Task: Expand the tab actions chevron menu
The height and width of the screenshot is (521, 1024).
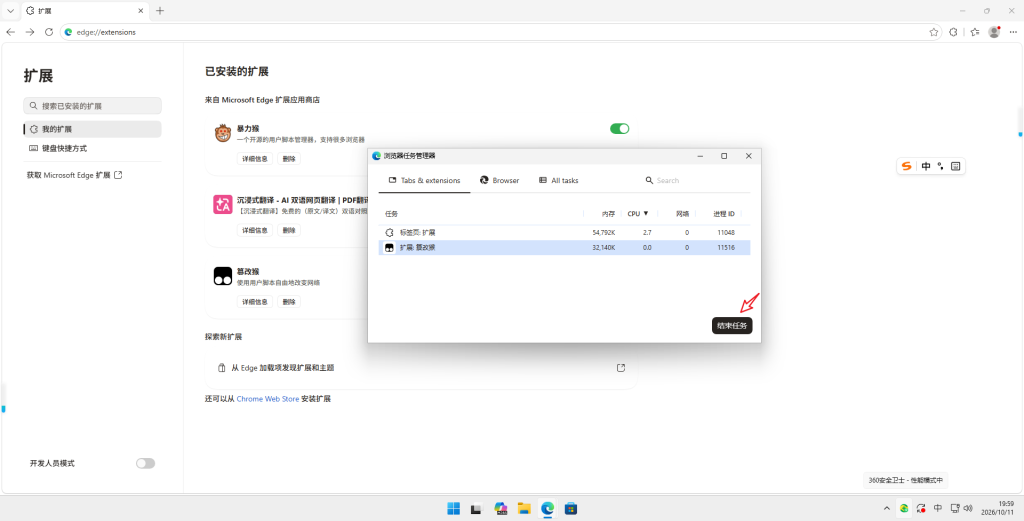Action: 10,11
